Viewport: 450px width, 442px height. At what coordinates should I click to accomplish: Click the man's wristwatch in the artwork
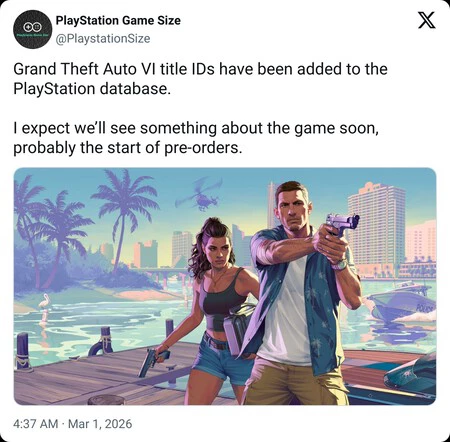click(x=340, y=265)
